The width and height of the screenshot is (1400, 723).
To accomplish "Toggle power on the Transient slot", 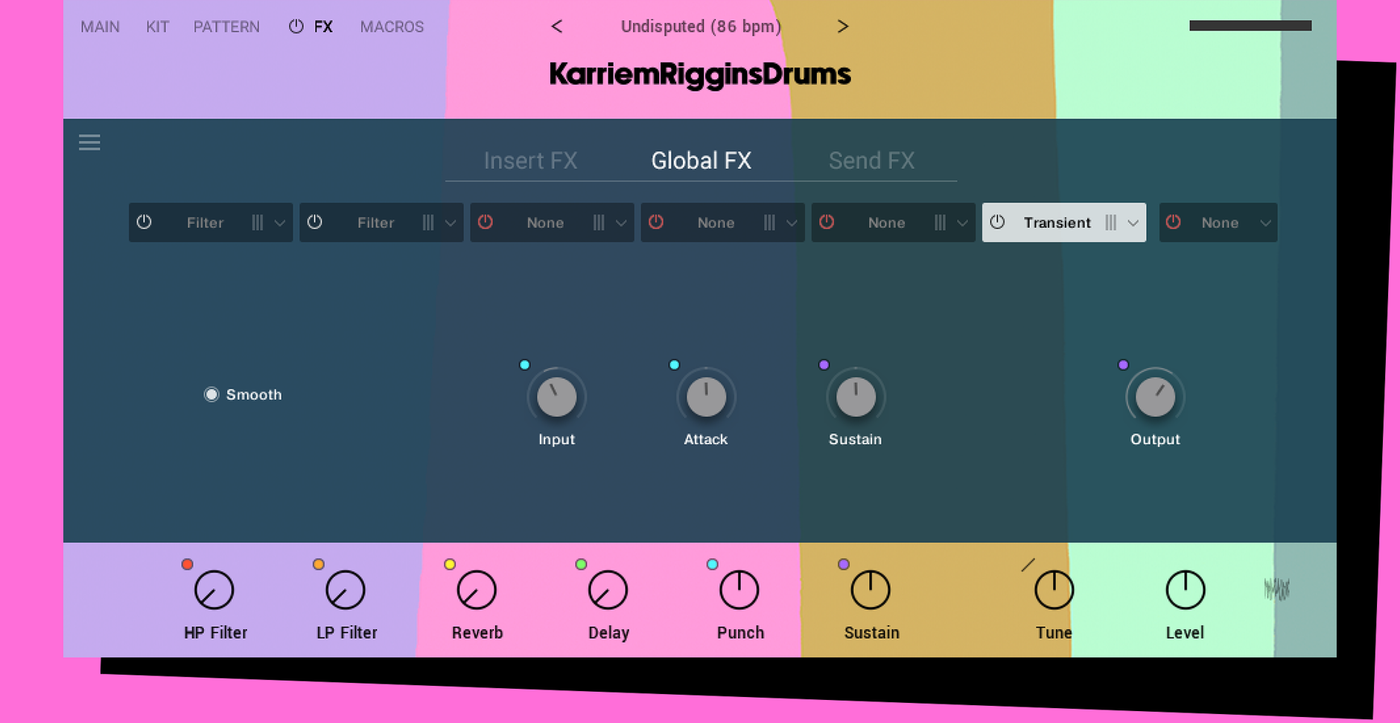I will [997, 222].
